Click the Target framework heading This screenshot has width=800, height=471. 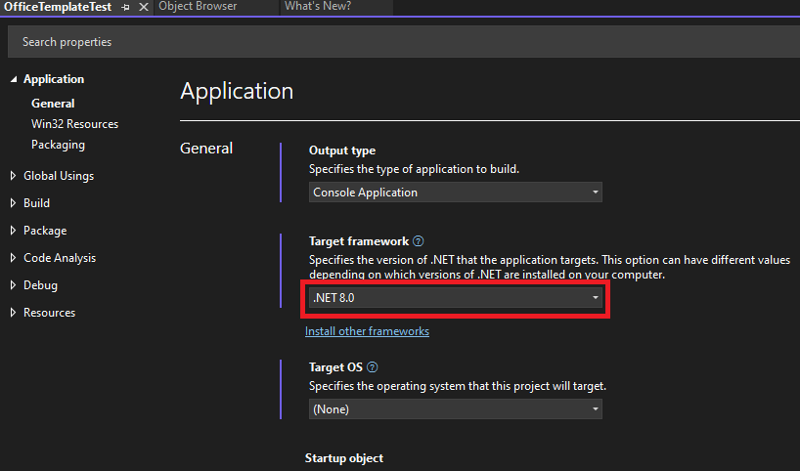[x=359, y=241]
